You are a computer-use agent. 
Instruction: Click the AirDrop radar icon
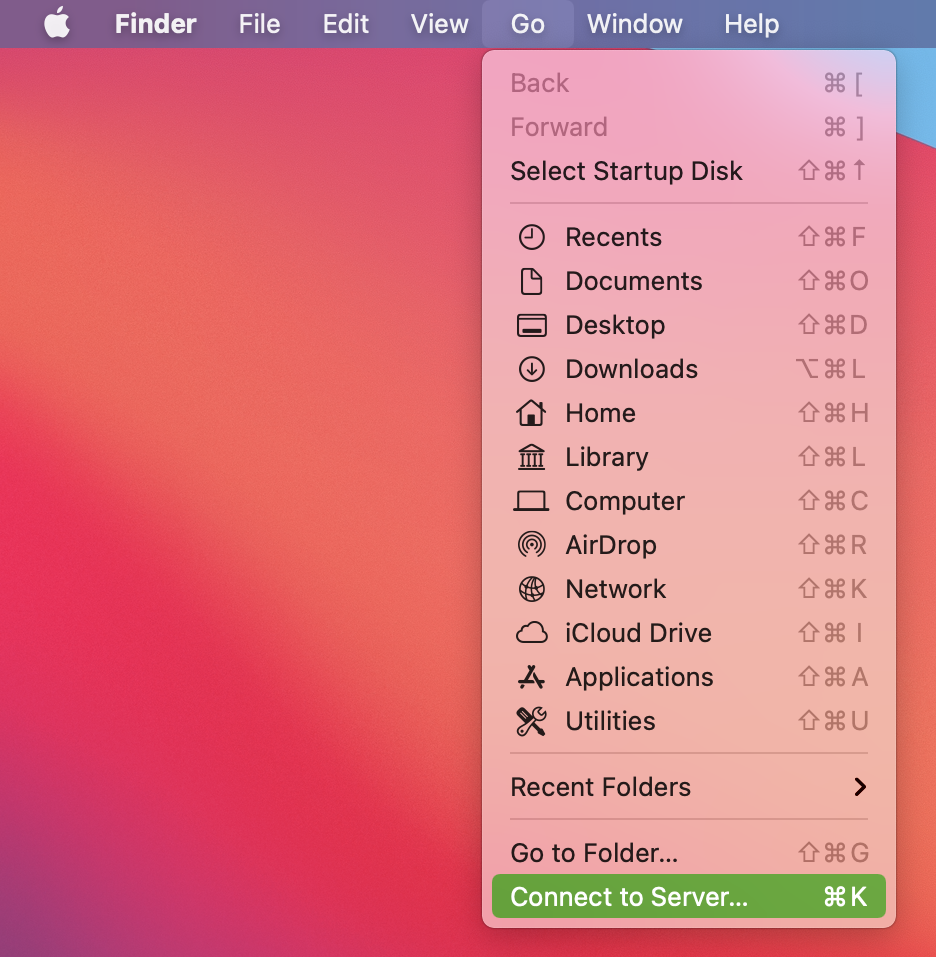pos(531,545)
